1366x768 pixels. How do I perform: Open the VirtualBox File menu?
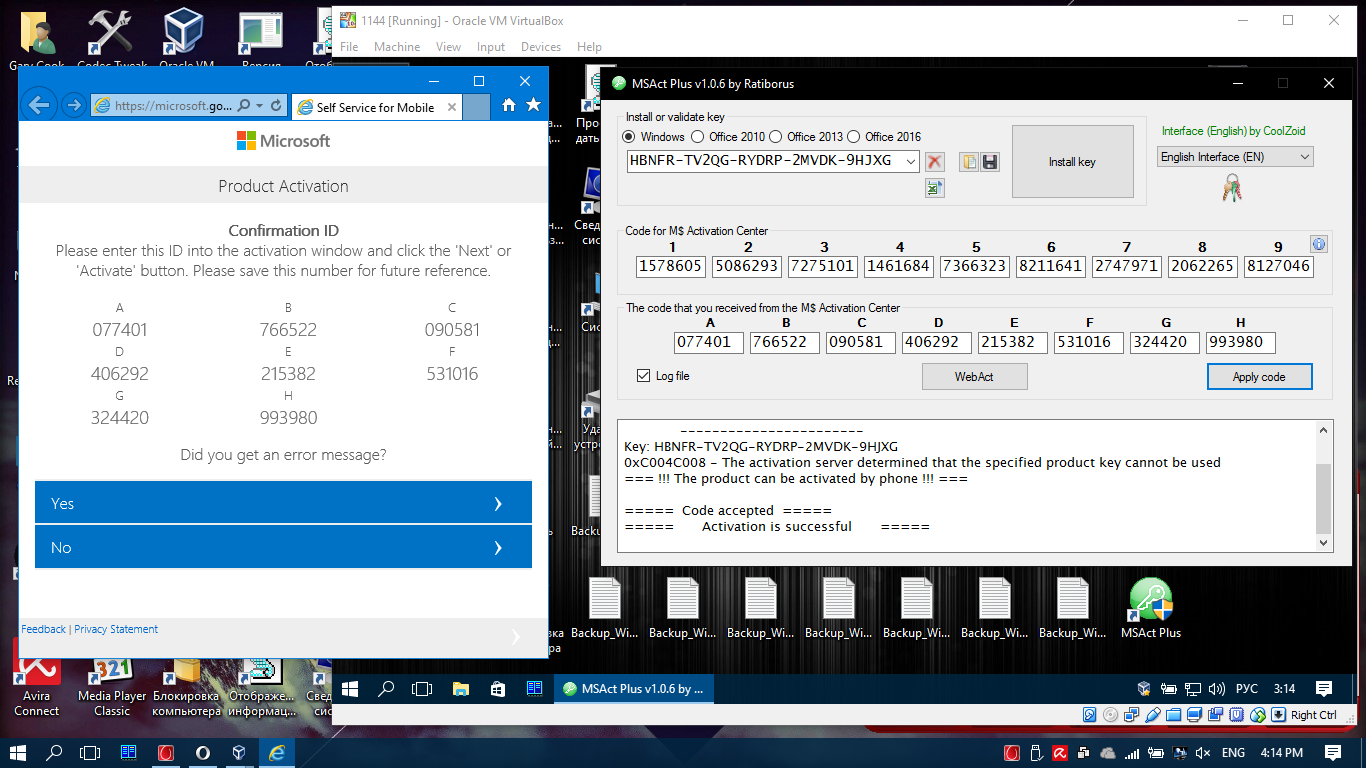point(349,47)
